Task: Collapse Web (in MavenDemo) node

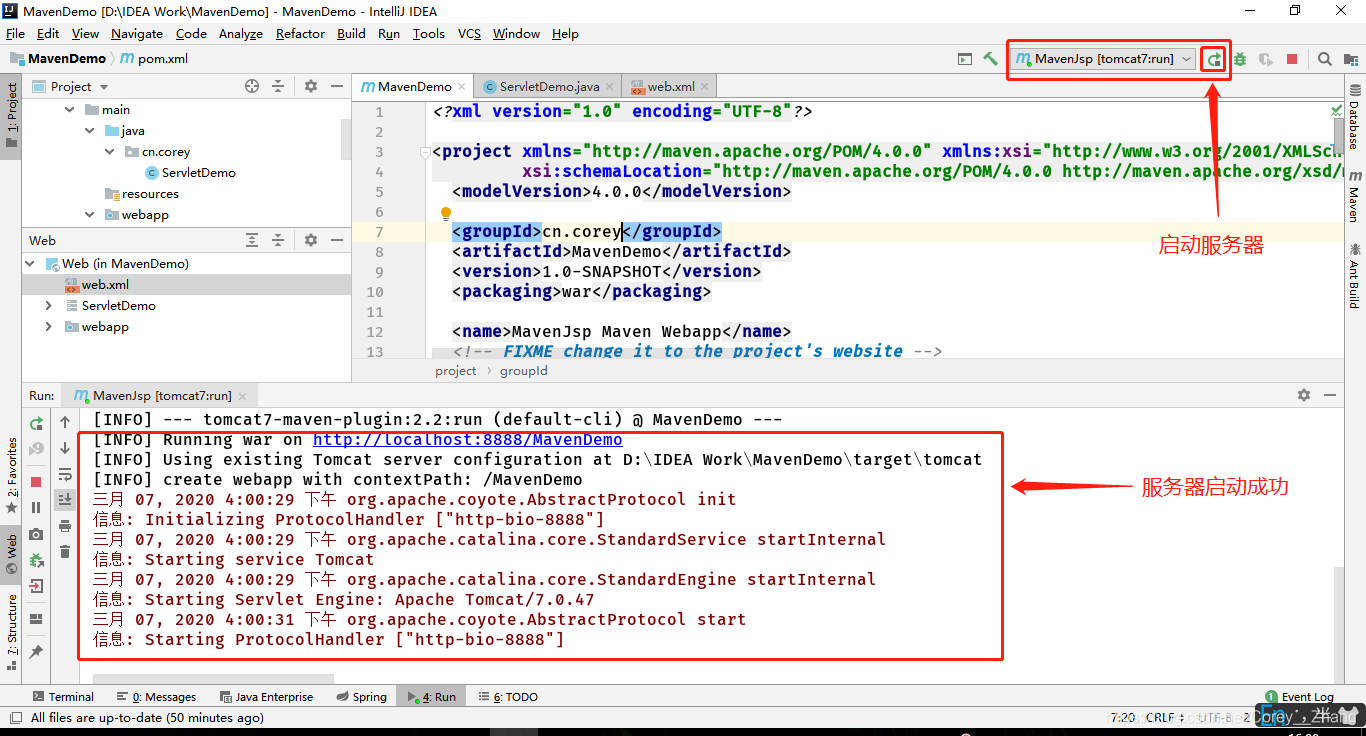Action: click(30, 264)
